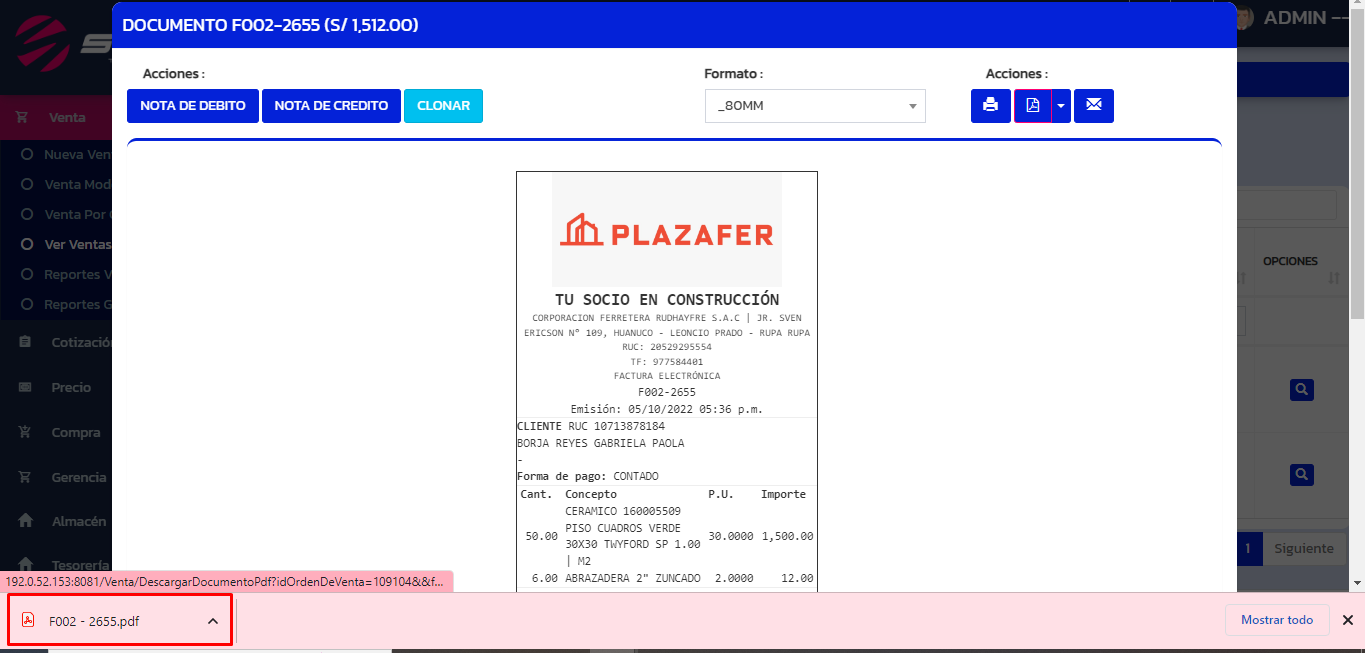Click the Cotización clipboard icon
This screenshot has height=653, width=1365.
[26, 342]
